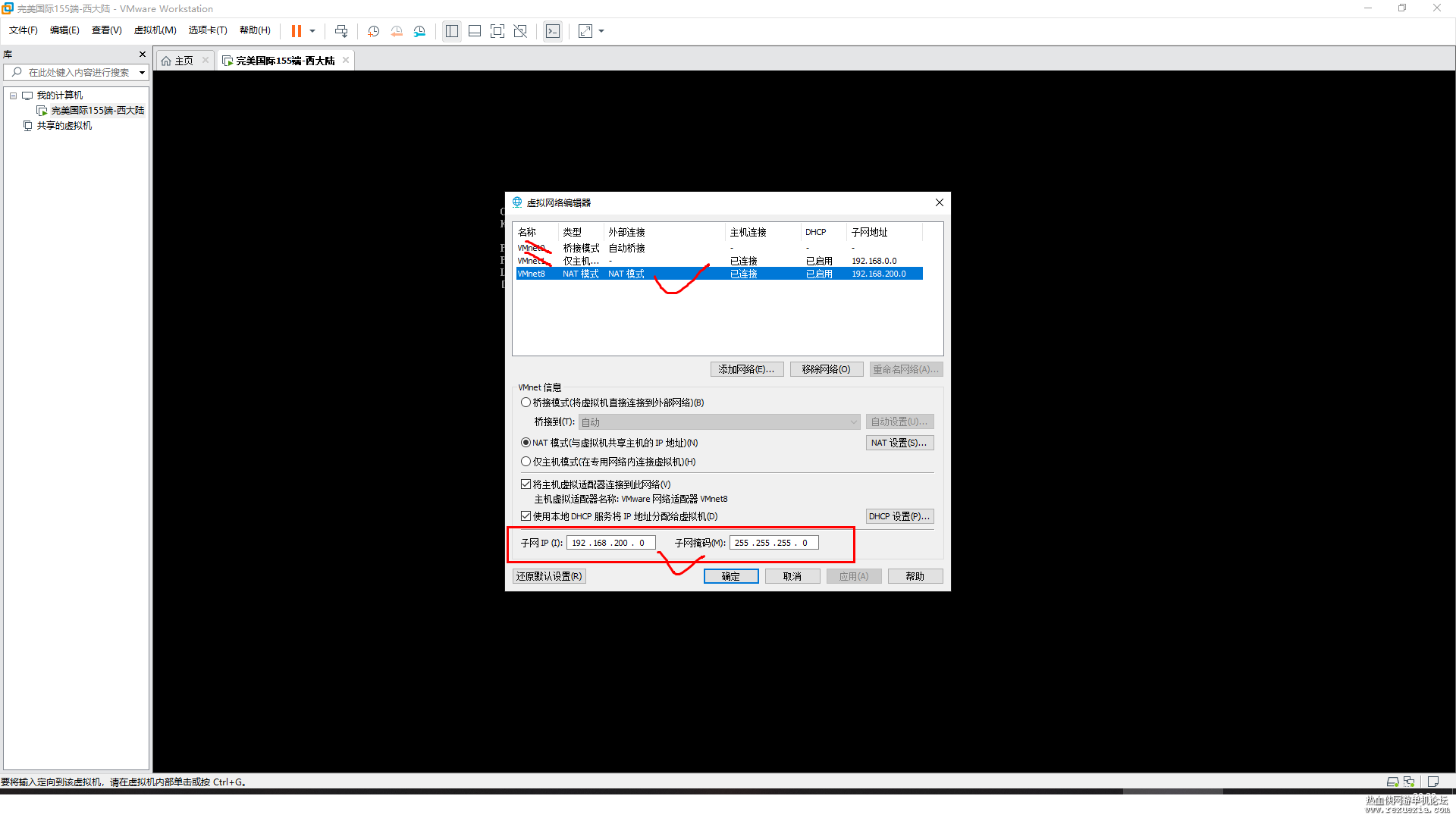Close the 主页 tab
This screenshot has height=821, width=1456.
206,61
